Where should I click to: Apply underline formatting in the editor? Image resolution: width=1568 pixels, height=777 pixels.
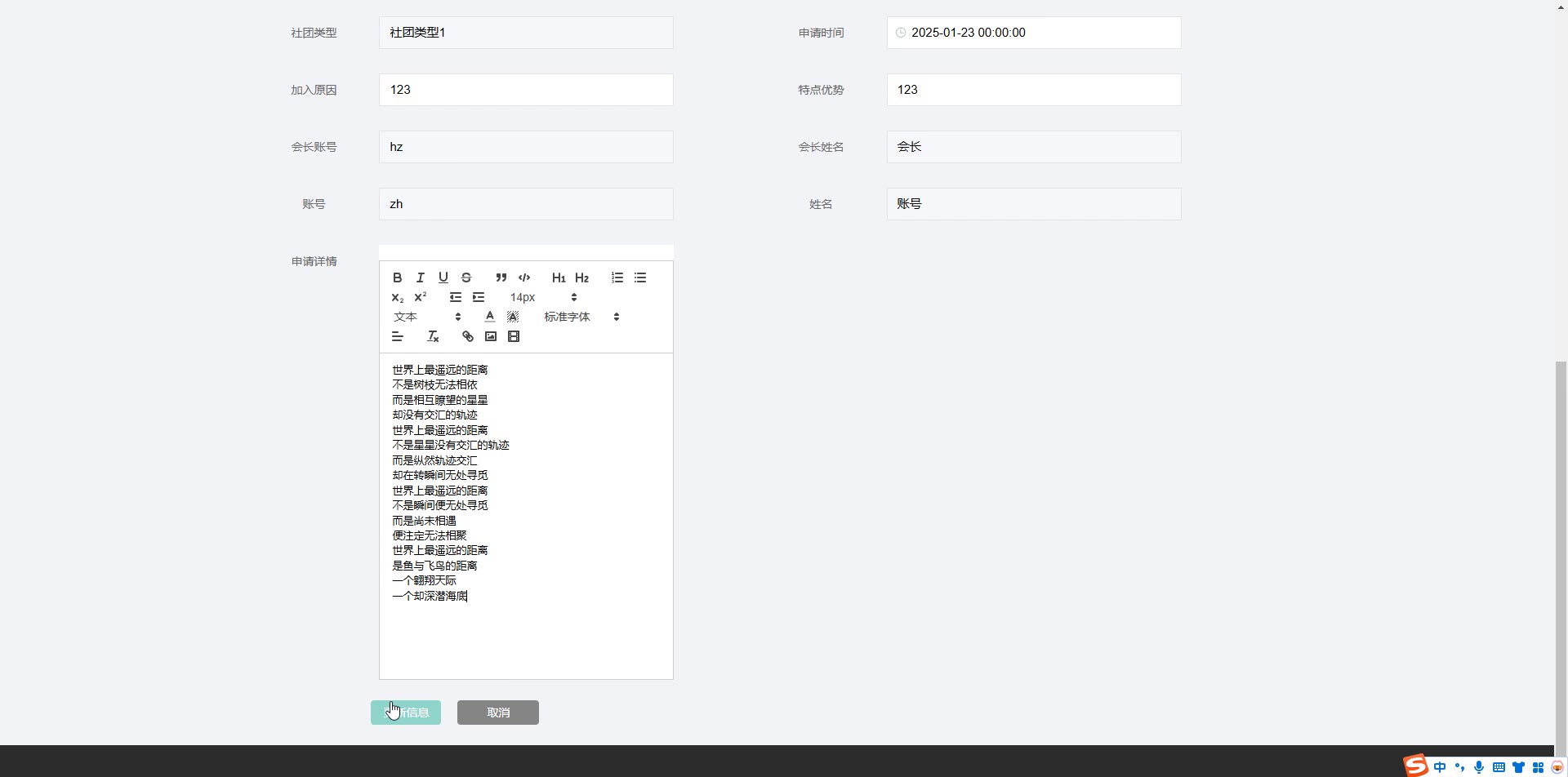(x=443, y=277)
